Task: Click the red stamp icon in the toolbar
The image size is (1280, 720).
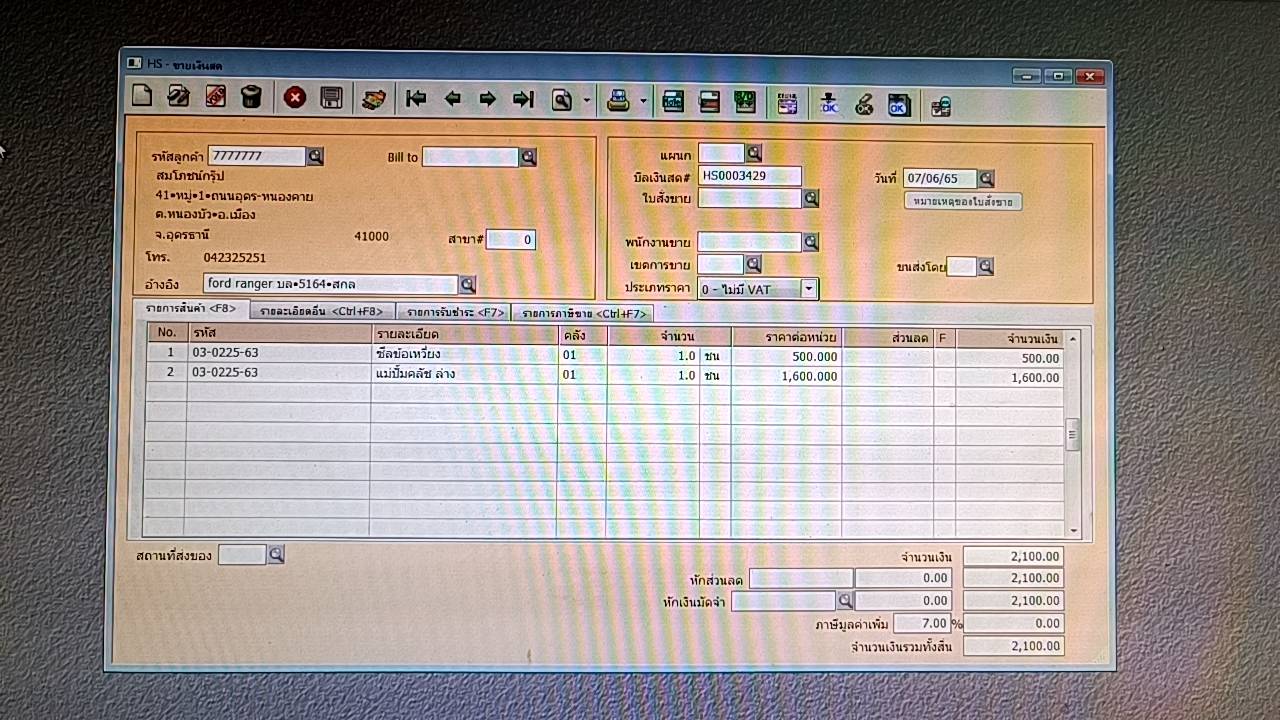Action: 215,97
